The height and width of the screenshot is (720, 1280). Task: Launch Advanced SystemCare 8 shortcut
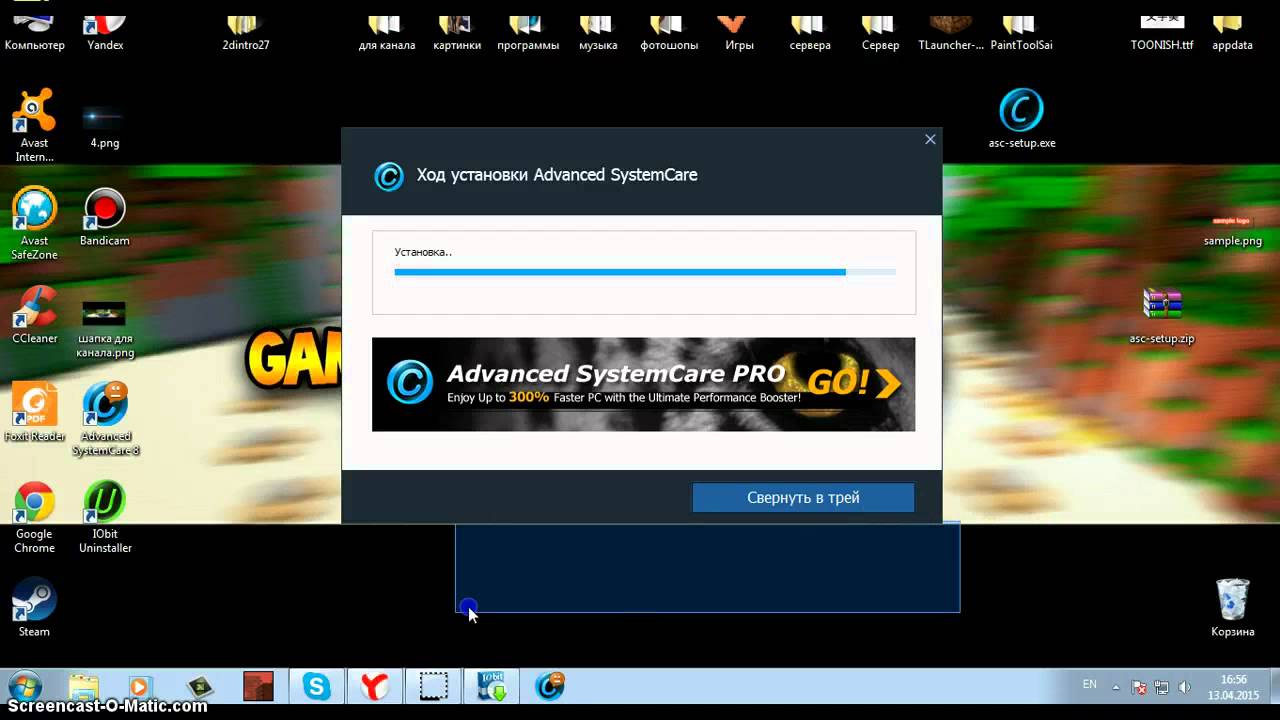point(104,419)
